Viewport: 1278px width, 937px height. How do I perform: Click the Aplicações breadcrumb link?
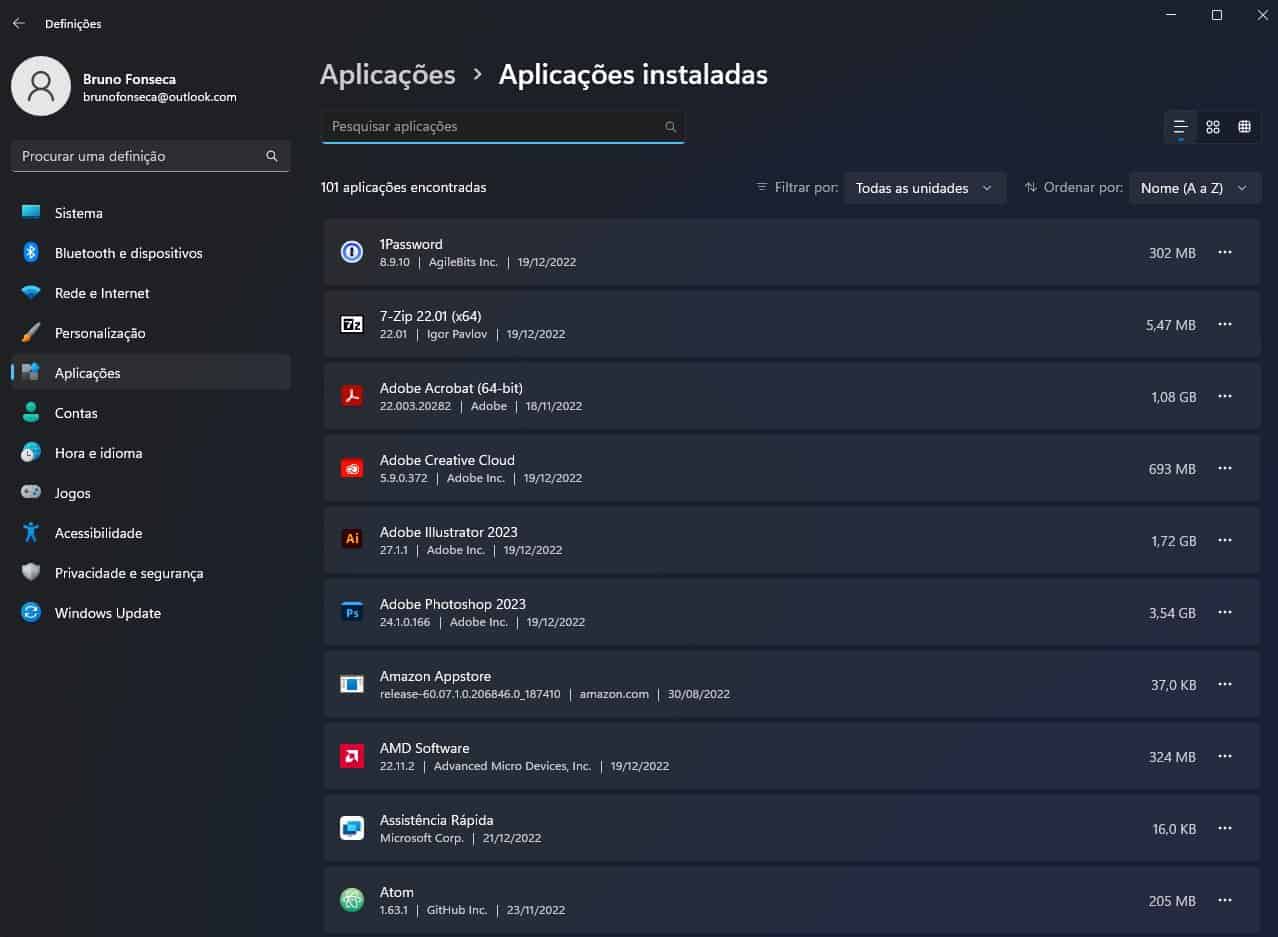388,75
